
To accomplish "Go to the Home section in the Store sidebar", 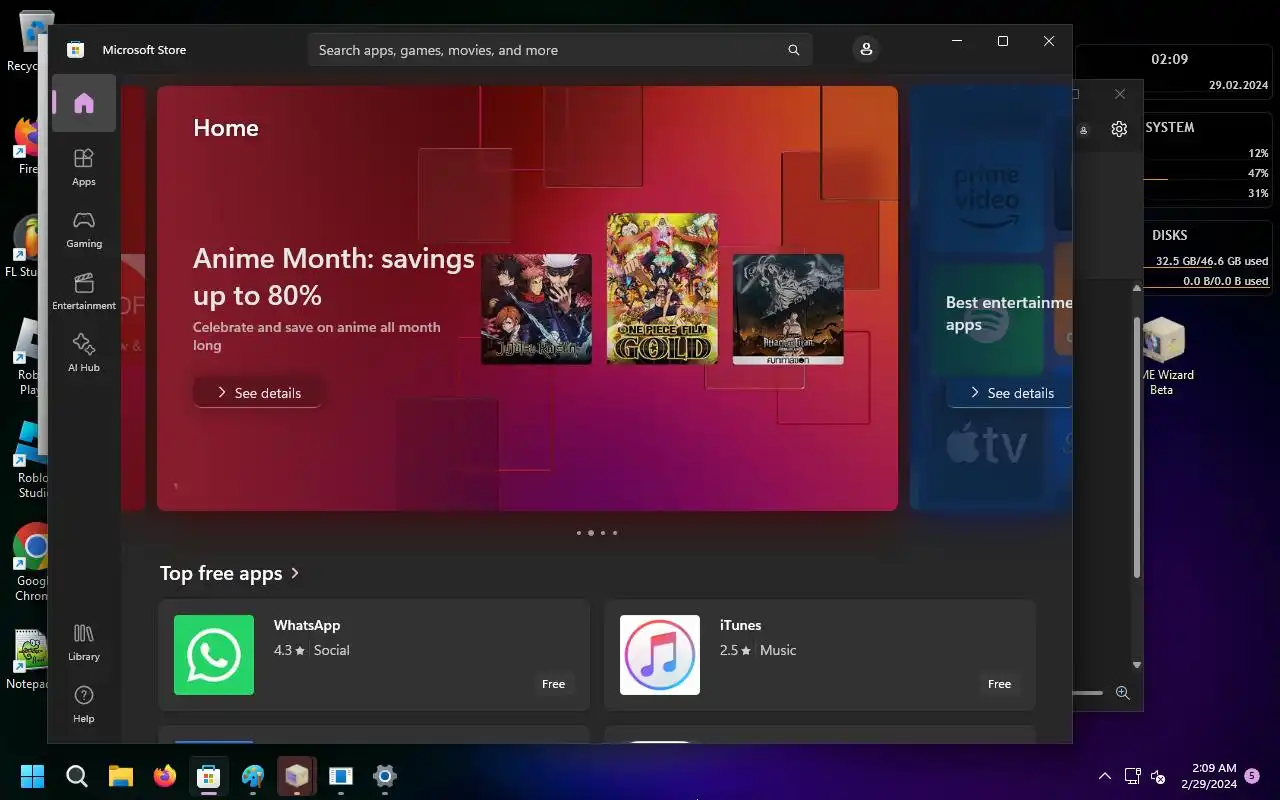I will (x=84, y=103).
